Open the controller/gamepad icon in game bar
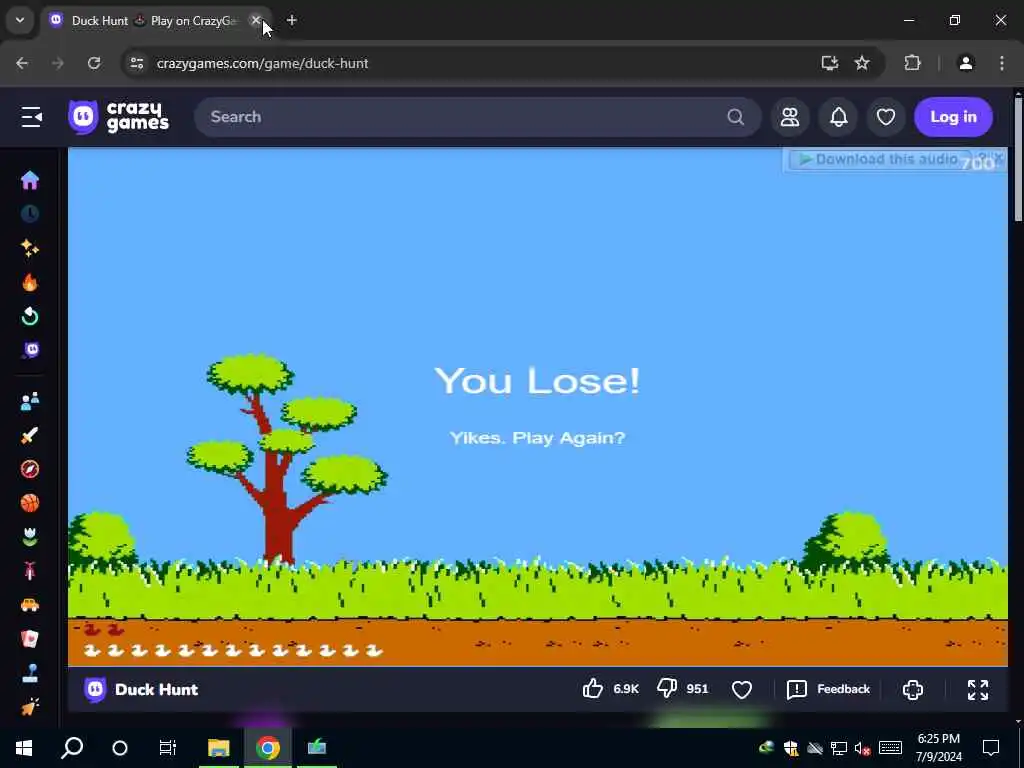This screenshot has width=1024, height=768. (913, 690)
